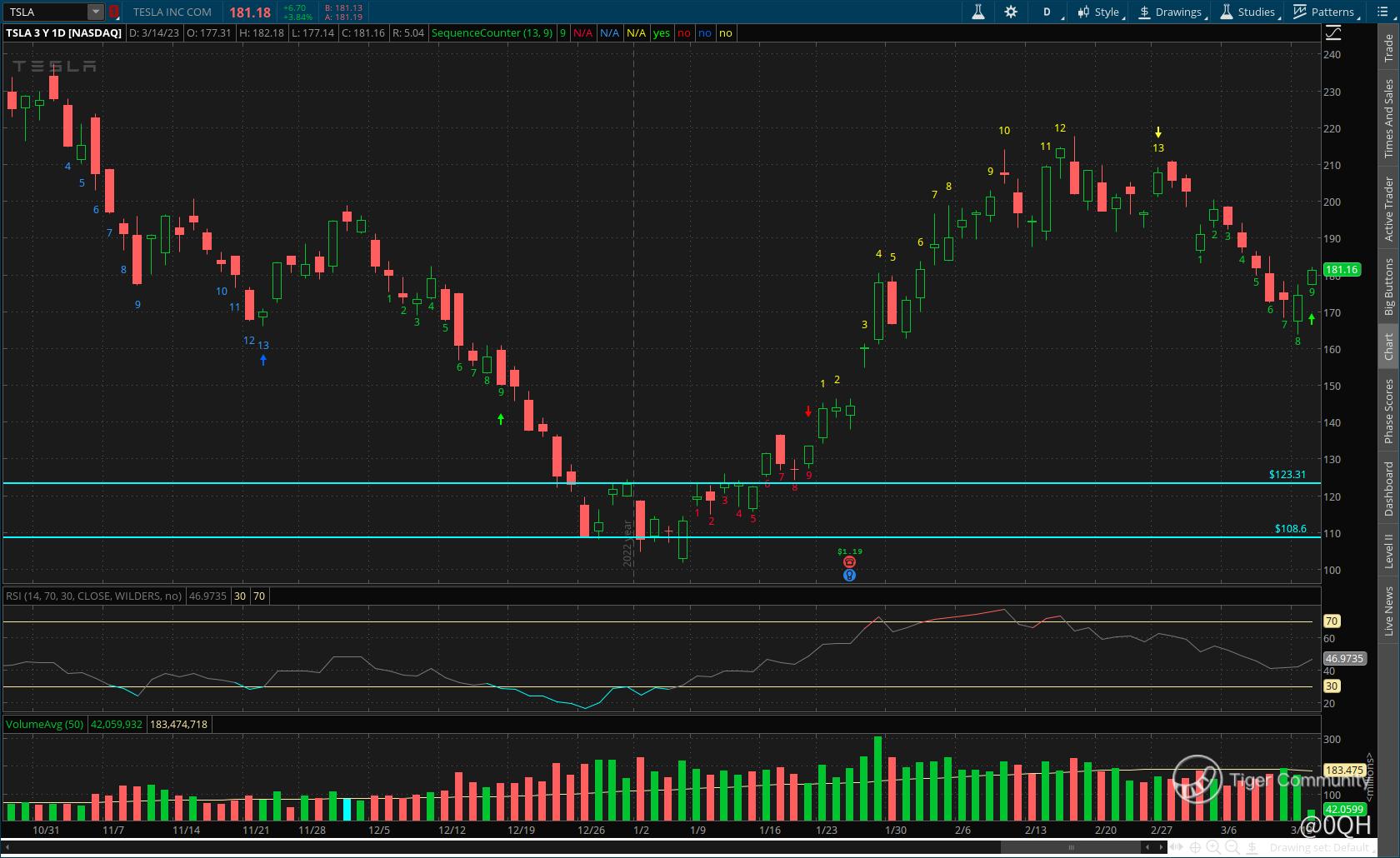Click the zoom out magnifier icon

click(x=1232, y=848)
